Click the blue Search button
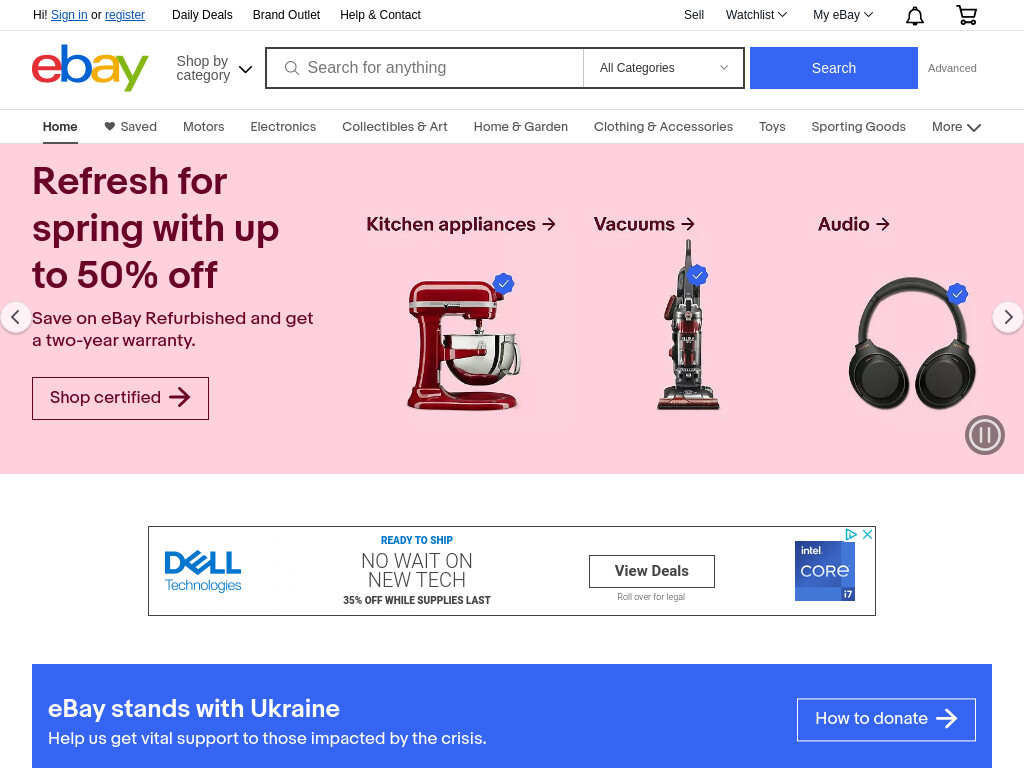This screenshot has height=768, width=1024. pyautogui.click(x=833, y=68)
